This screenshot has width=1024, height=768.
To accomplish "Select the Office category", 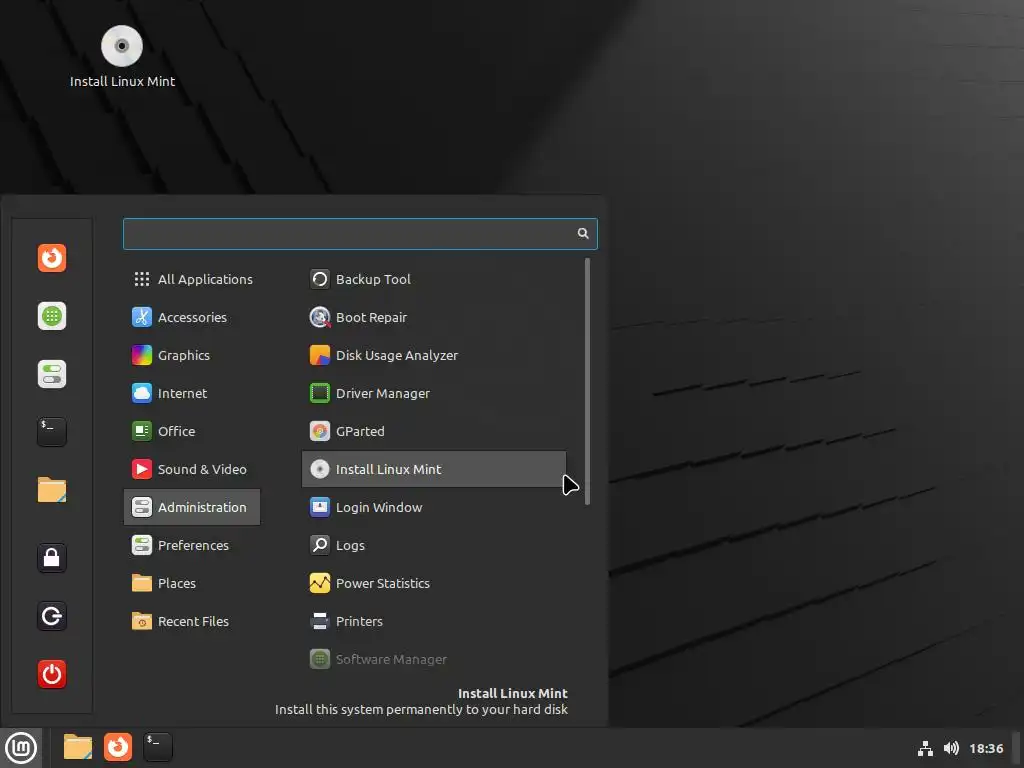I will pos(192,431).
